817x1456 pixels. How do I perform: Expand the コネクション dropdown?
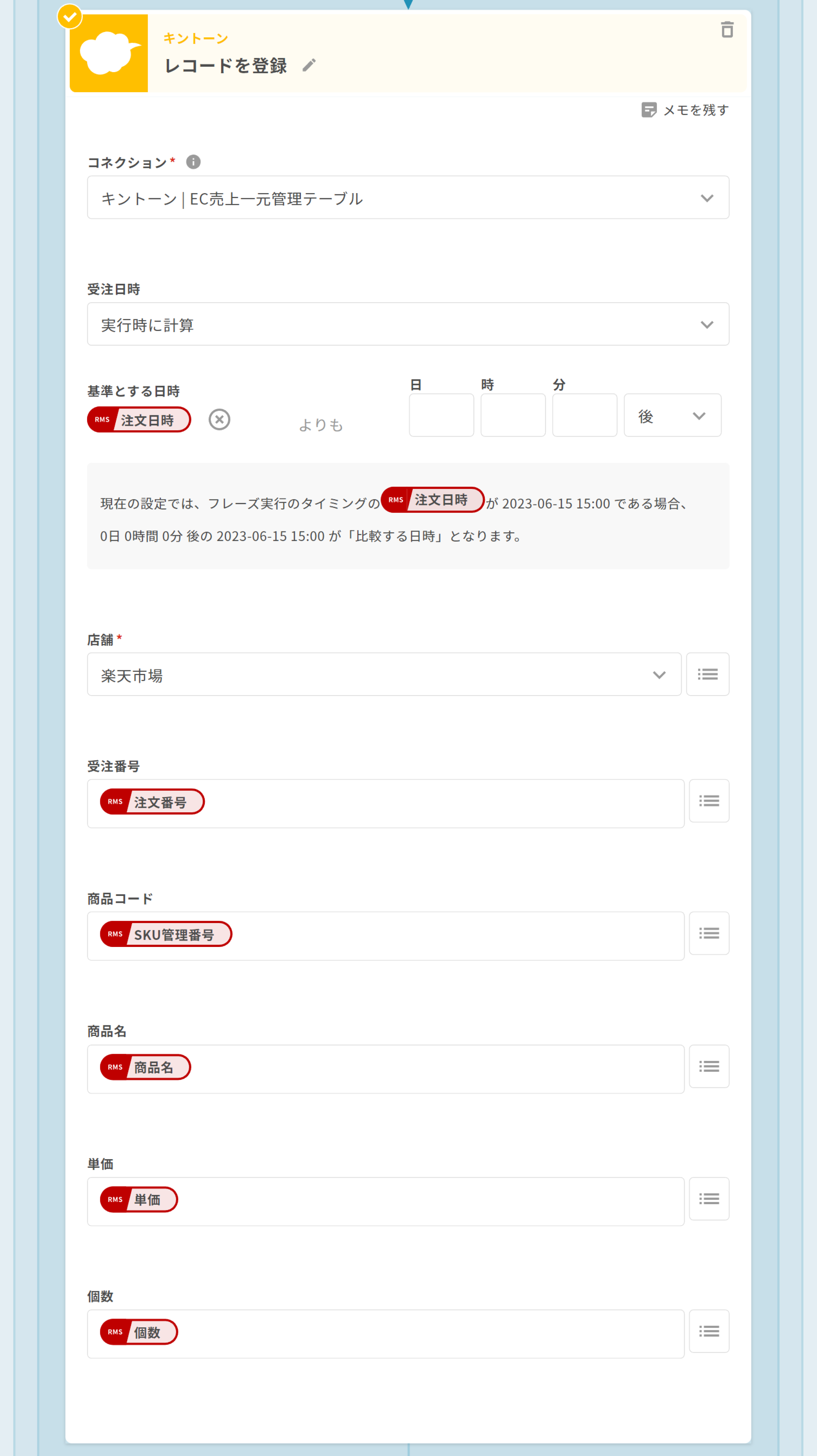point(407,198)
